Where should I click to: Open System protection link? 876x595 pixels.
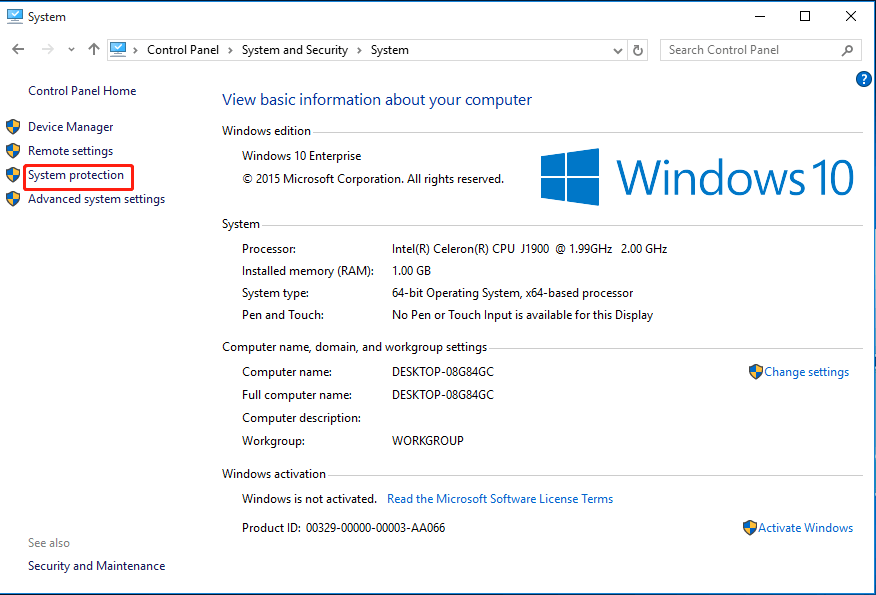(76, 175)
